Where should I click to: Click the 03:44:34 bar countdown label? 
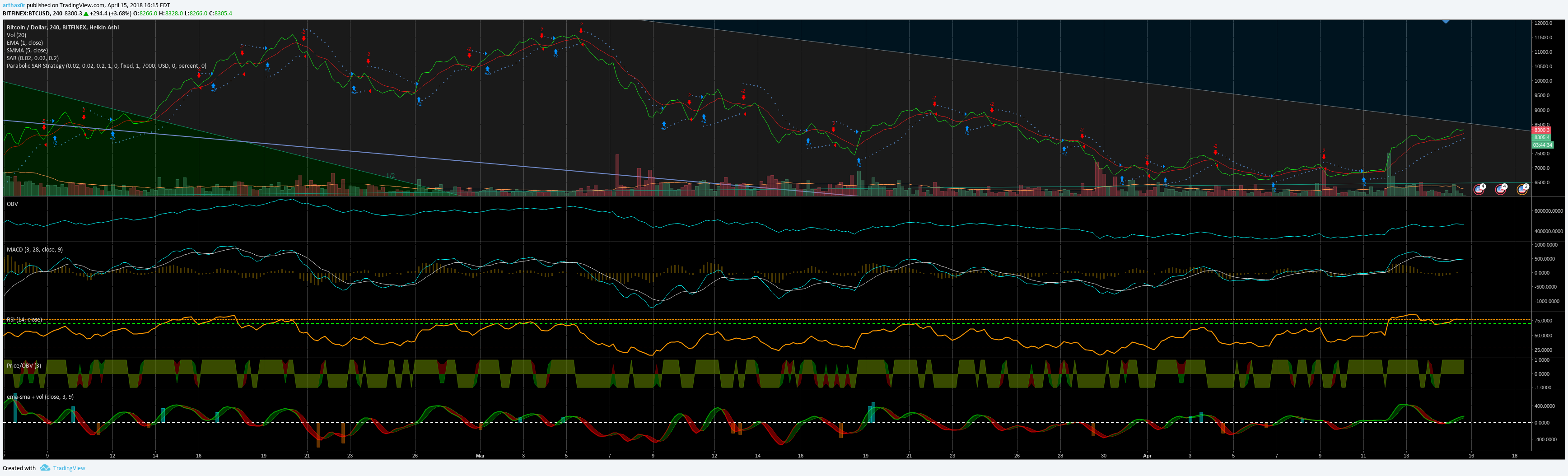pos(1542,145)
